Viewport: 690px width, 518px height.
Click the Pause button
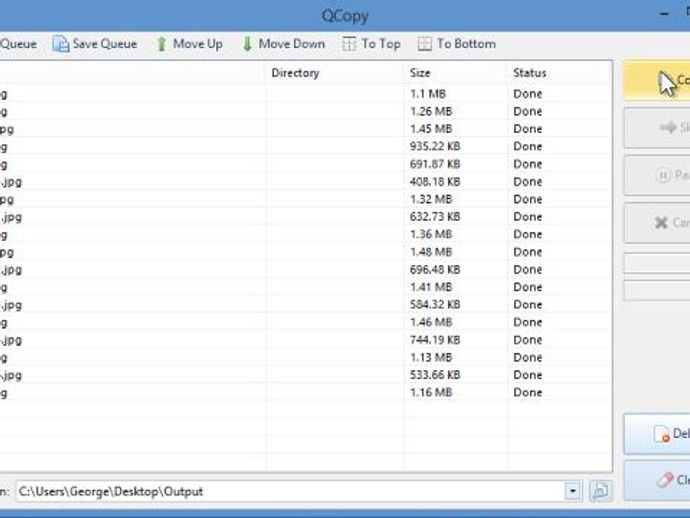657,175
